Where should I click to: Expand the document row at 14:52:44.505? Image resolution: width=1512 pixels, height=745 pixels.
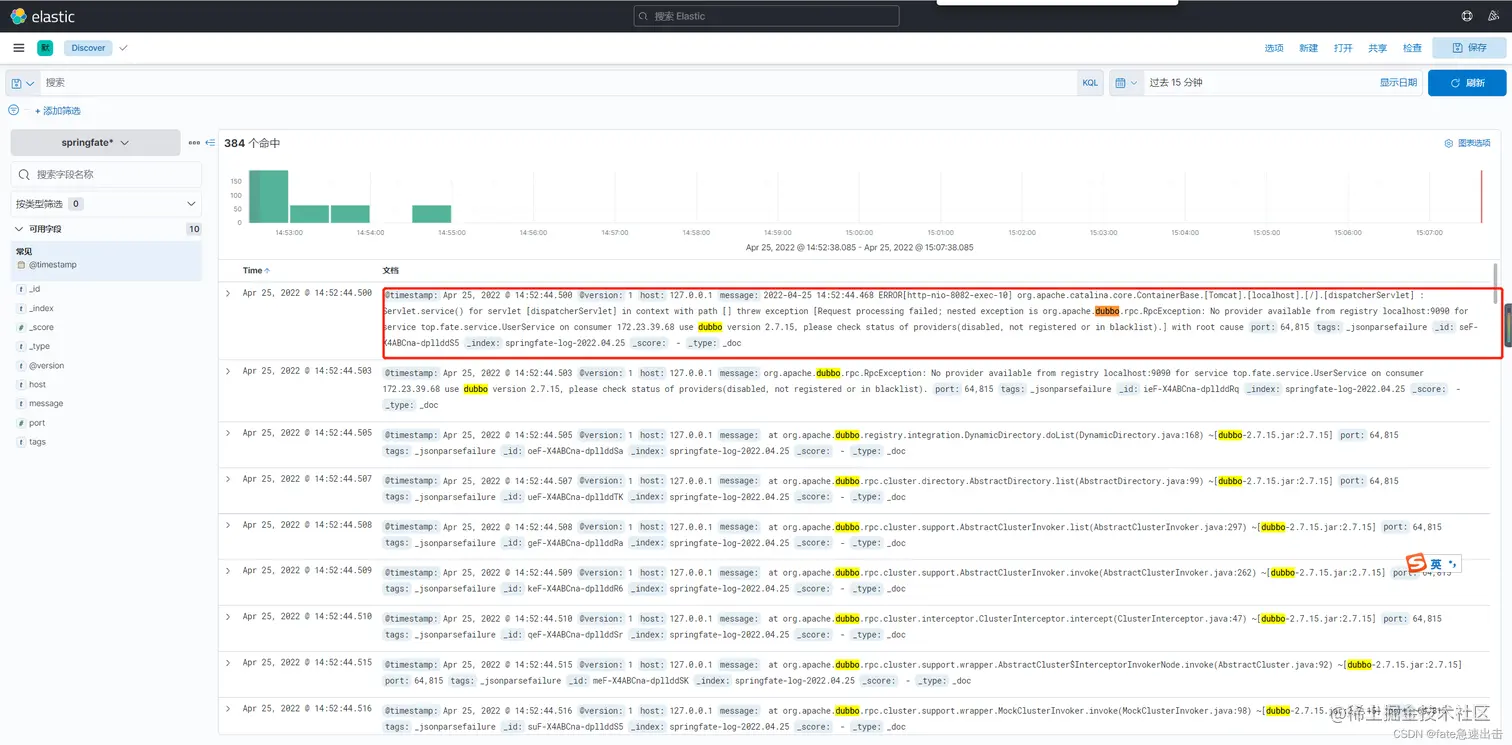click(x=228, y=433)
